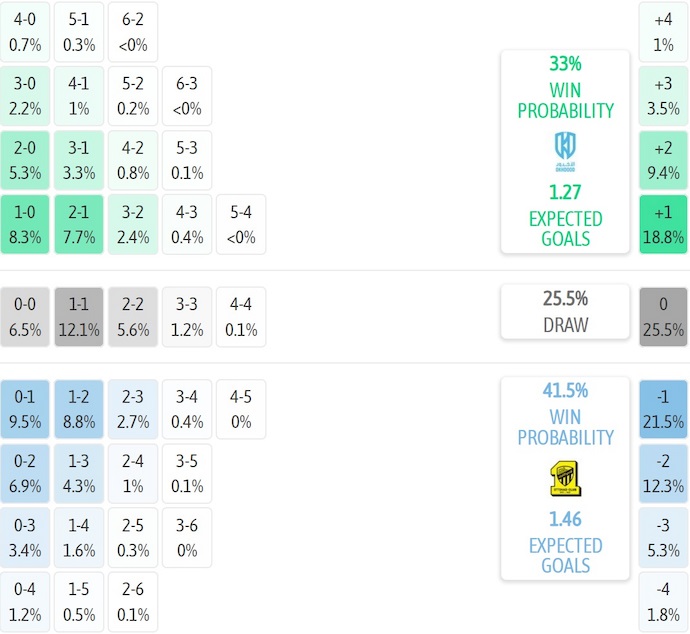Click the green team crest logo
The width and height of the screenshot is (690, 634).
(565, 152)
